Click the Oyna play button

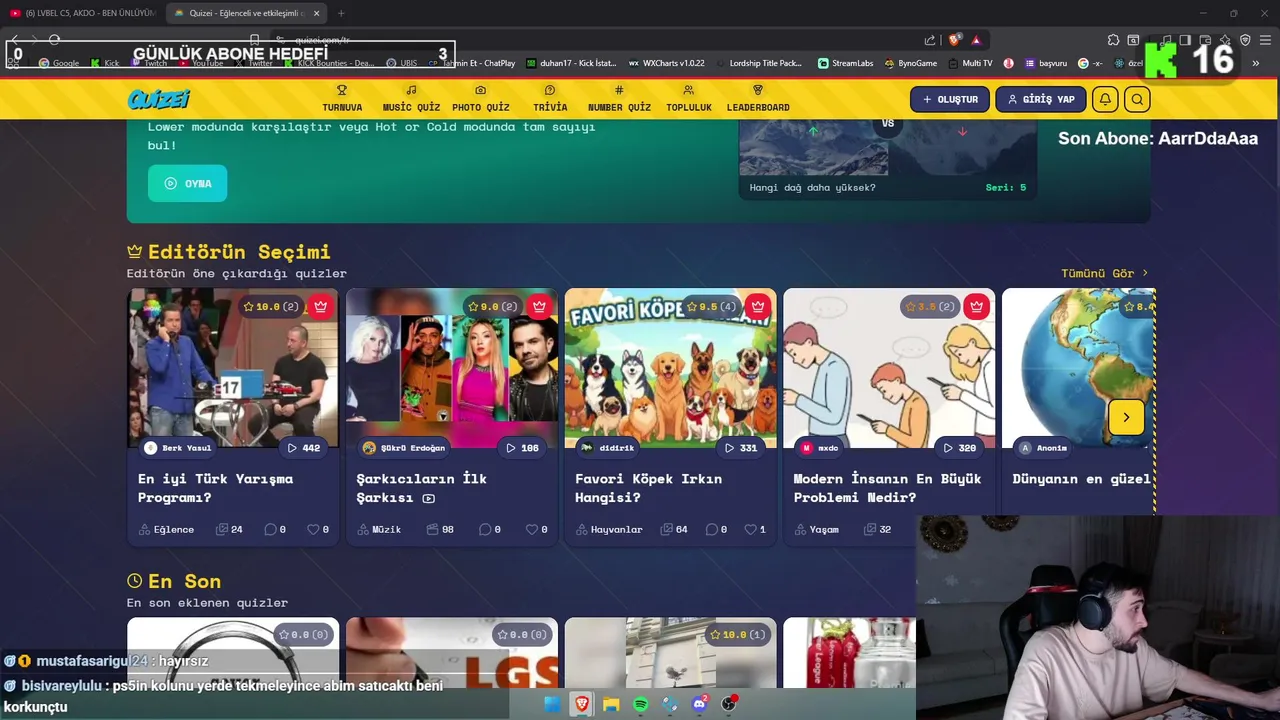(x=187, y=183)
